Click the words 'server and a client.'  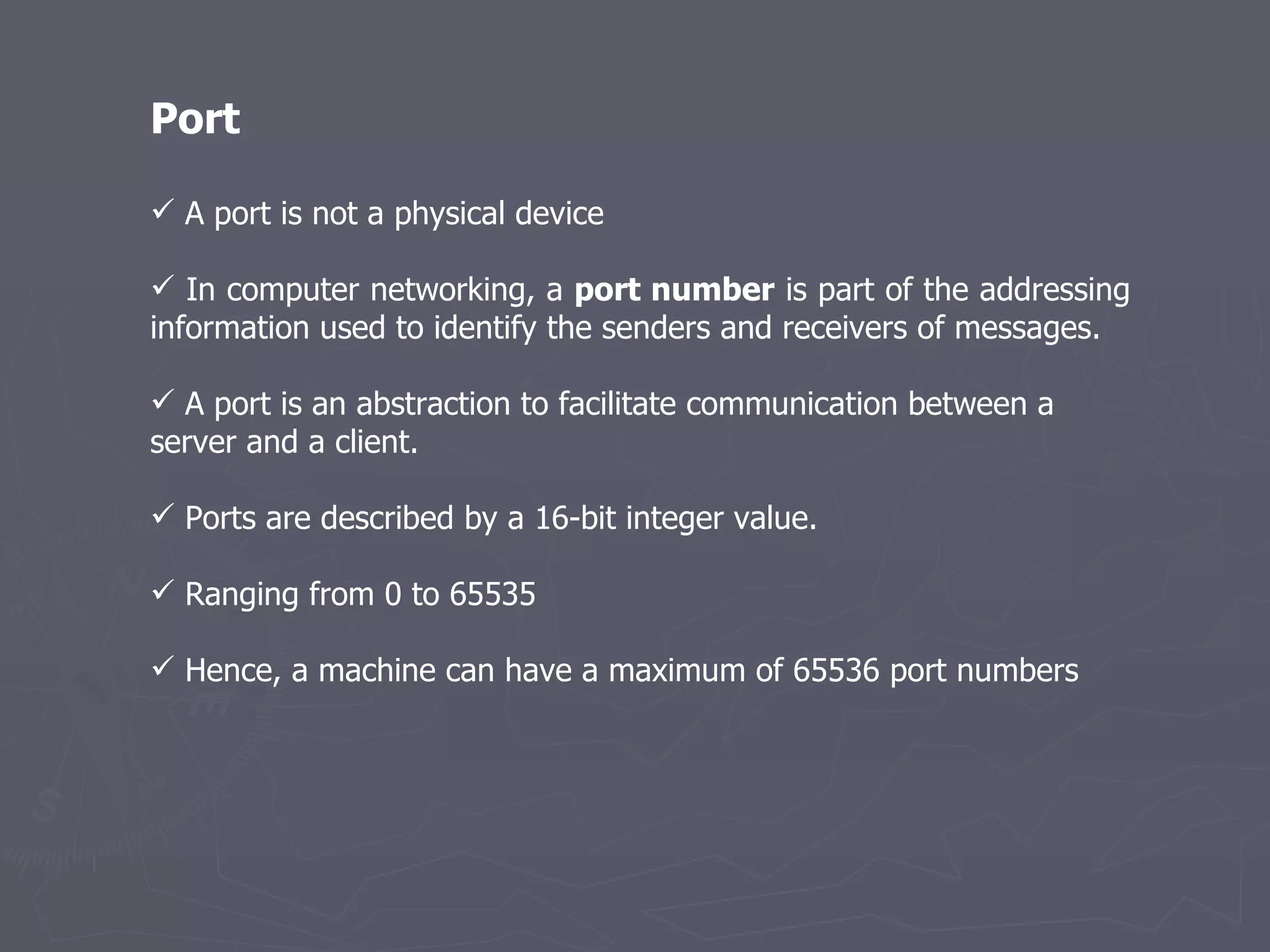pyautogui.click(x=284, y=442)
